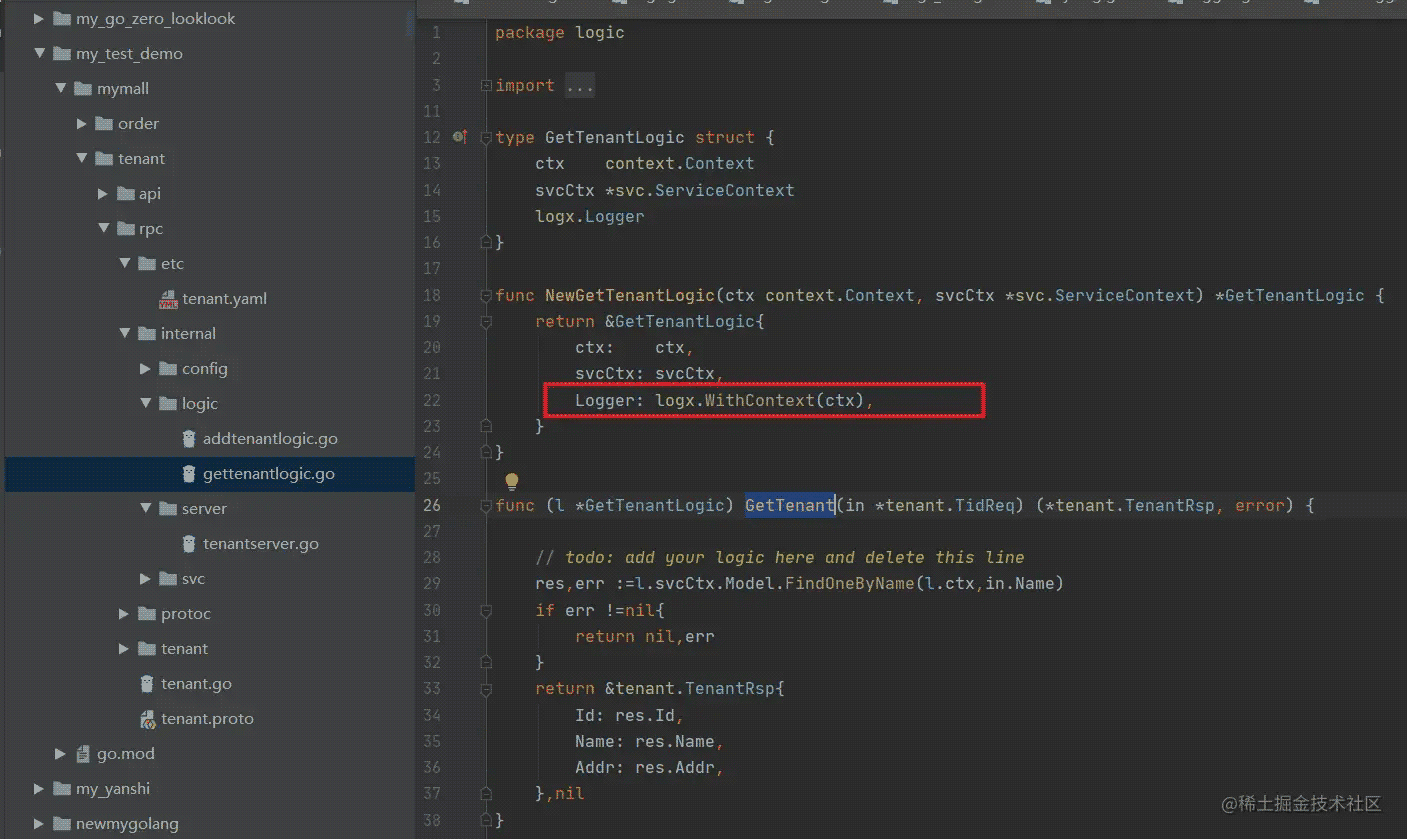Click the tenant.yaml YAML file icon

click(x=168, y=299)
